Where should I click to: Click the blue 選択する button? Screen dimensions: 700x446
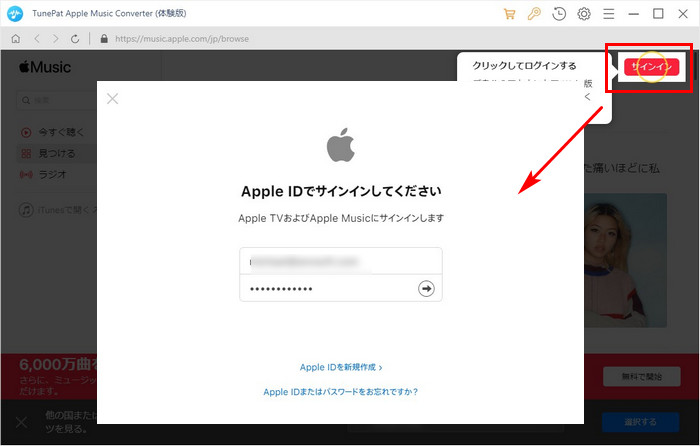click(640, 422)
